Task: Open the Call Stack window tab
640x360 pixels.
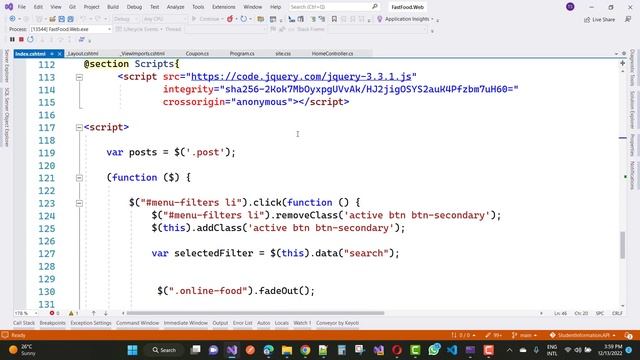Action: 24,323
